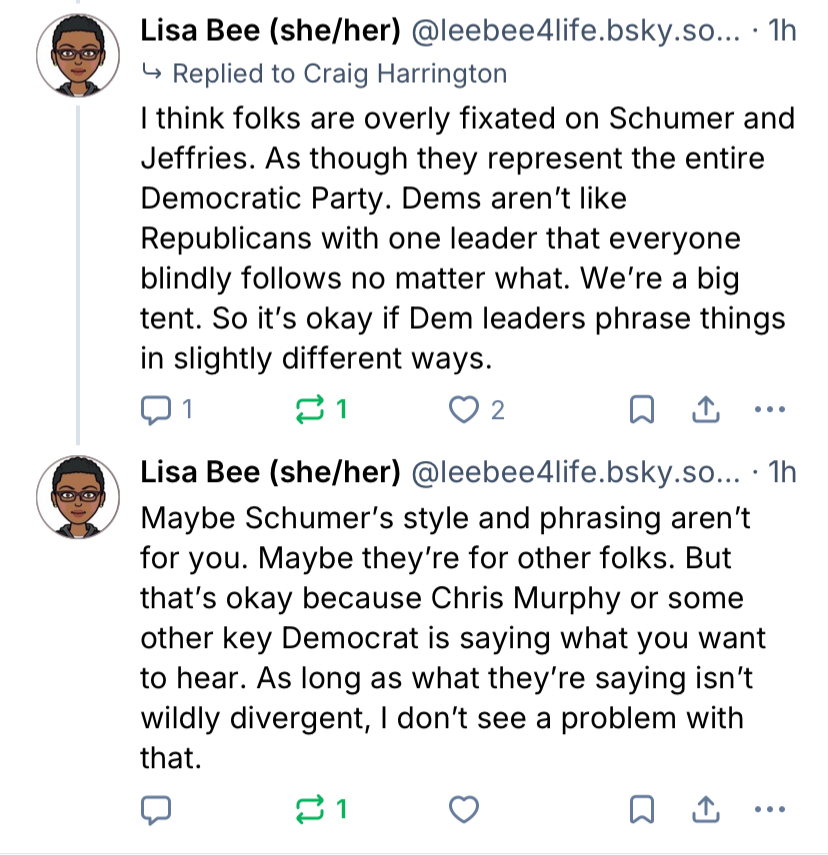828x855 pixels.
Task: Bookmark the first Lisa Bee post
Action: (x=643, y=409)
